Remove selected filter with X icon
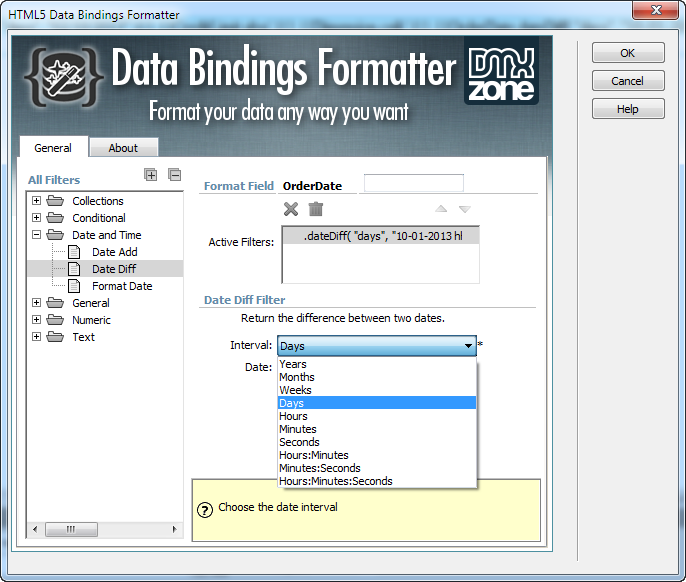The height and width of the screenshot is (582, 686). 291,209
